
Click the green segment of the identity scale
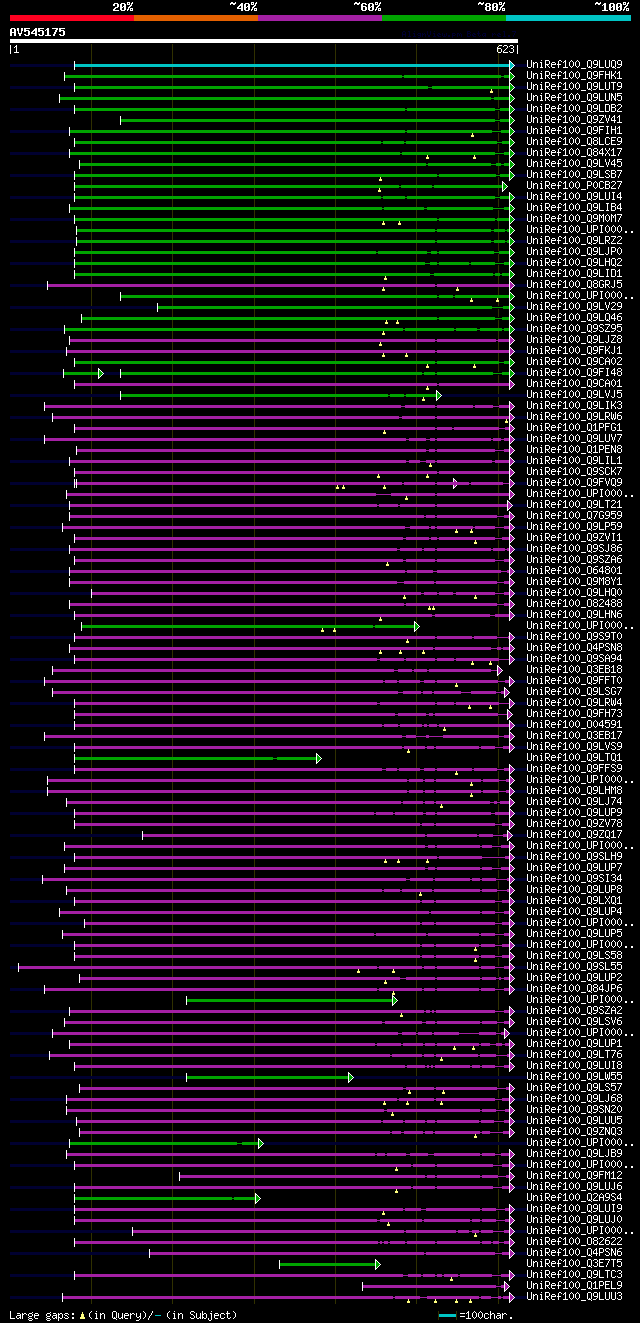(x=443, y=18)
